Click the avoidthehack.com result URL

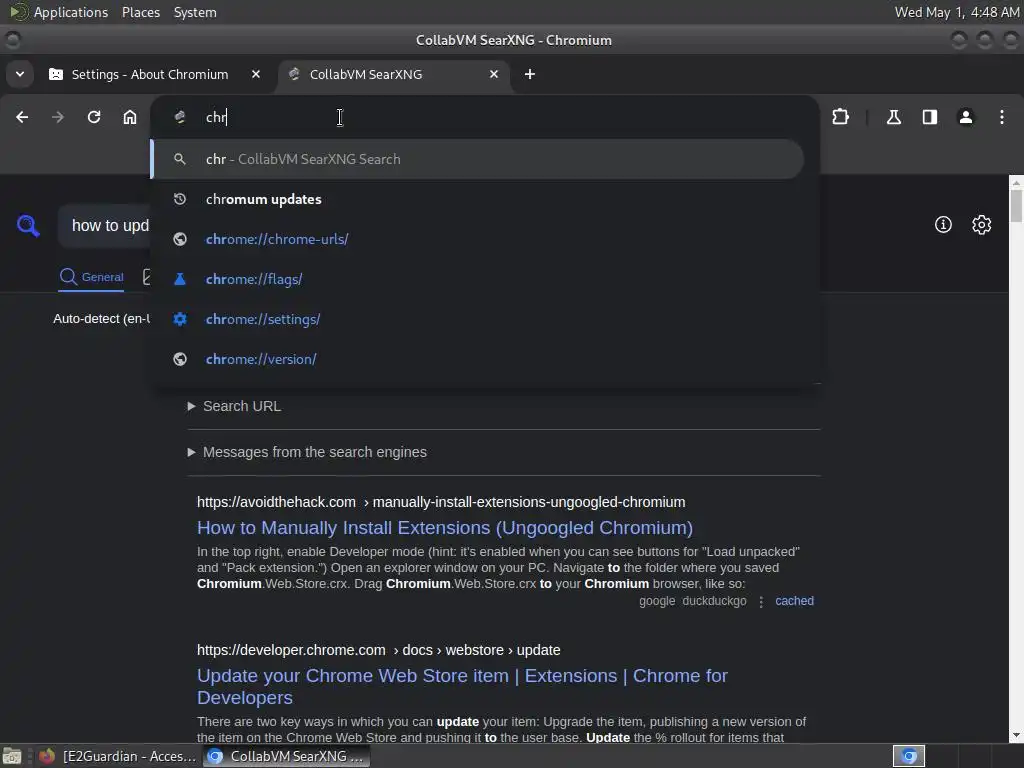coord(441,502)
